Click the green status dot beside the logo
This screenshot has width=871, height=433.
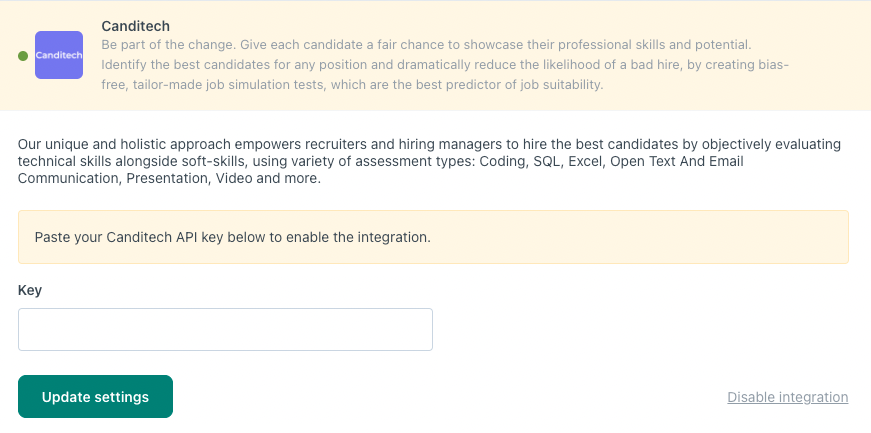23,56
